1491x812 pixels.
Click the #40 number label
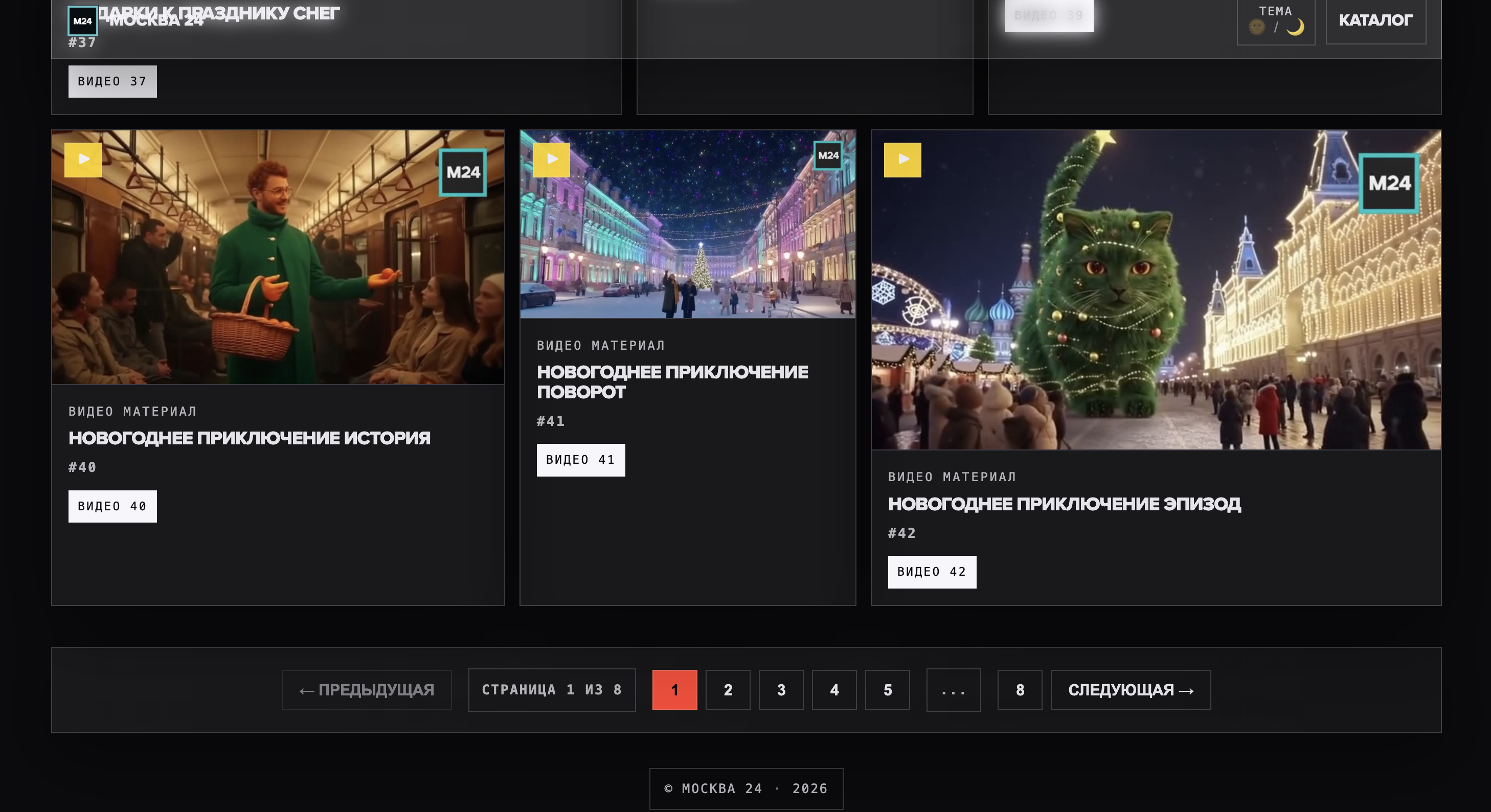[x=82, y=468]
